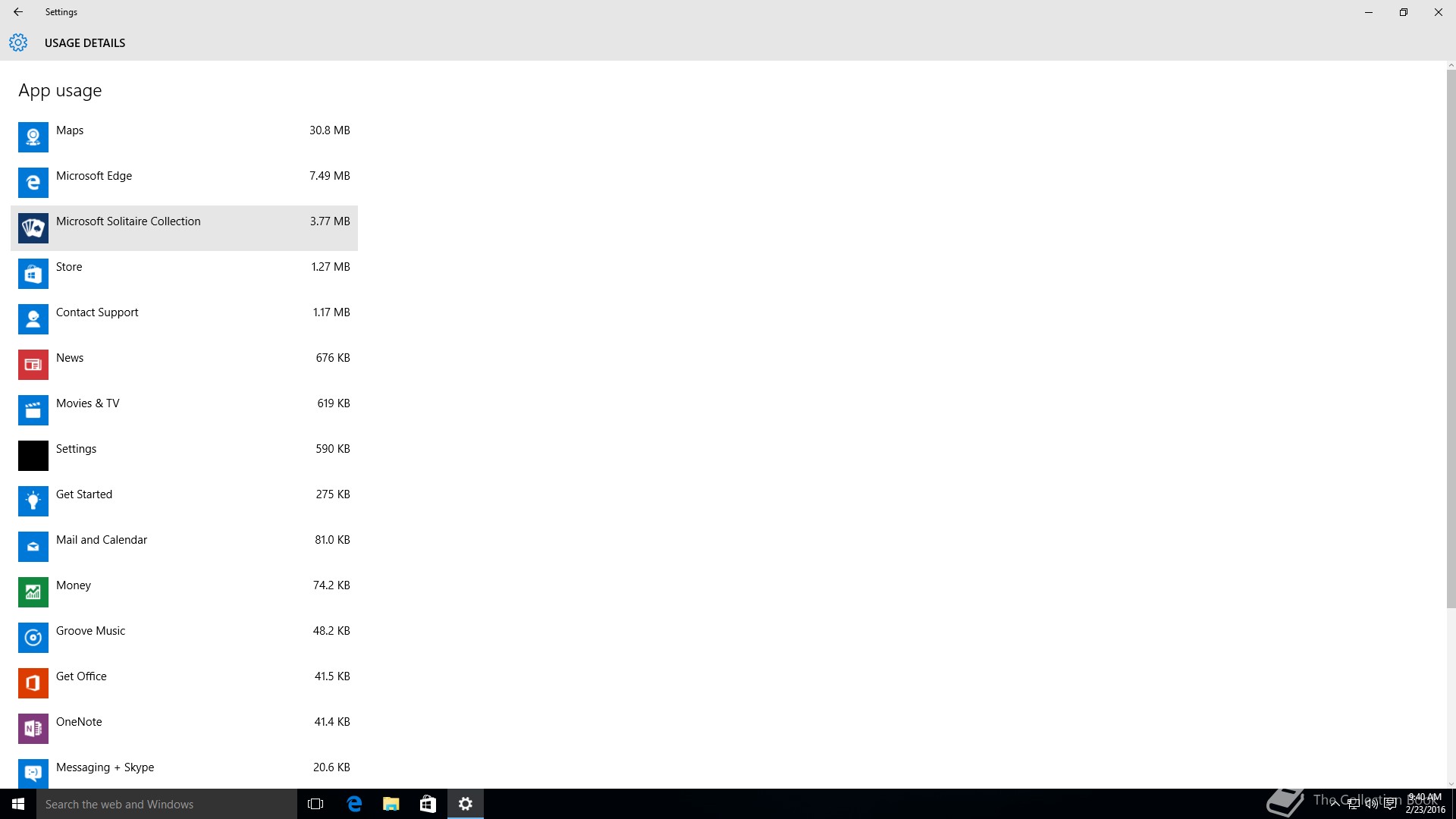Launch Microsoft Edge from the taskbar
Image resolution: width=1456 pixels, height=819 pixels.
[353, 804]
